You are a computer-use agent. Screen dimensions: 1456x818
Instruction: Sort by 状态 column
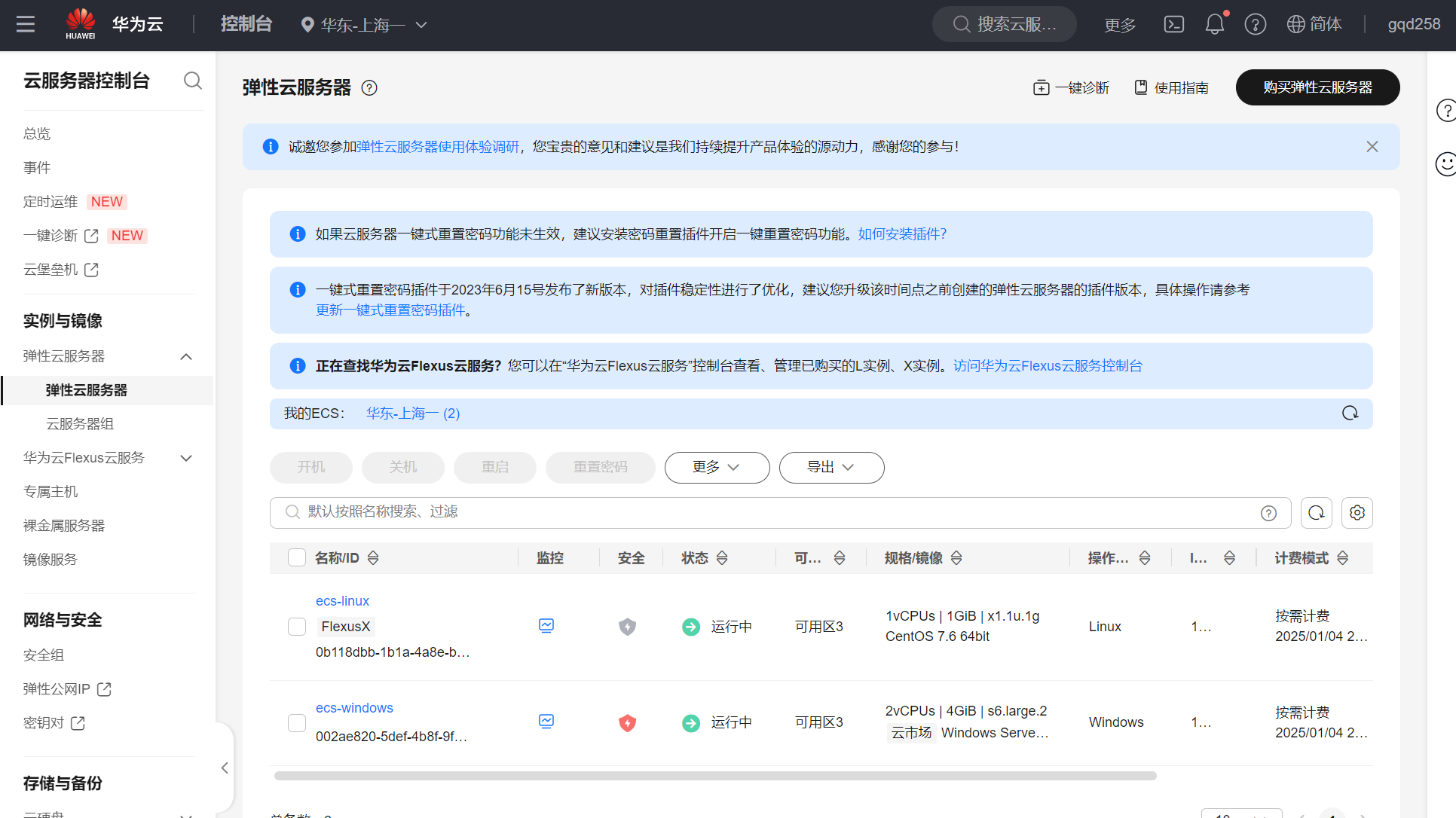point(722,558)
